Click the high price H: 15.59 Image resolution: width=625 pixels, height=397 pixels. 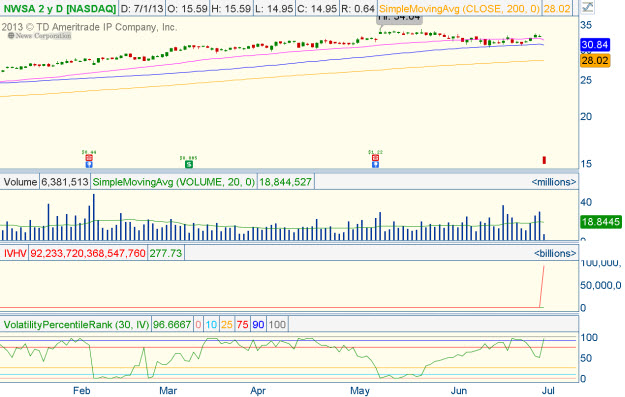click(231, 8)
